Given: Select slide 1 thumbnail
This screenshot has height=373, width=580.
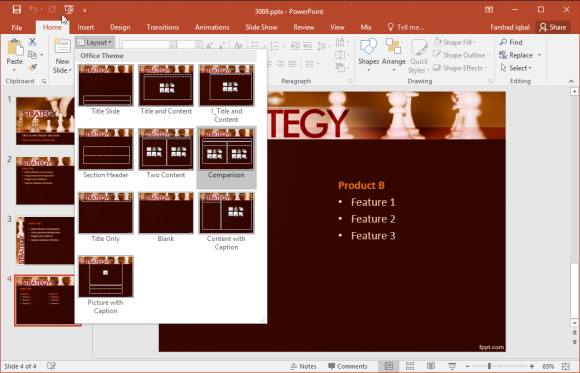Looking at the screenshot, I should [45, 121].
